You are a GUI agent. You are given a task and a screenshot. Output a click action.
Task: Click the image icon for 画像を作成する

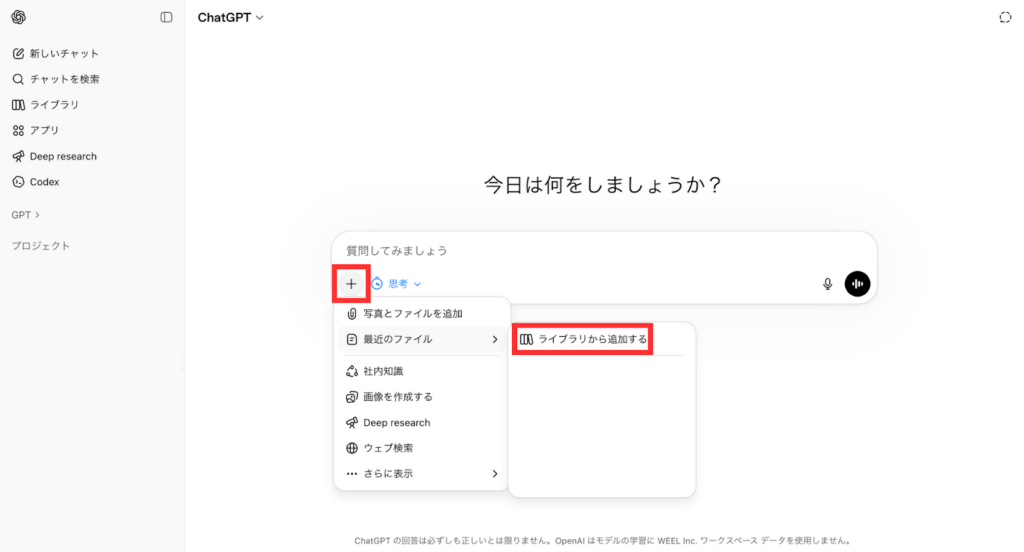(351, 397)
